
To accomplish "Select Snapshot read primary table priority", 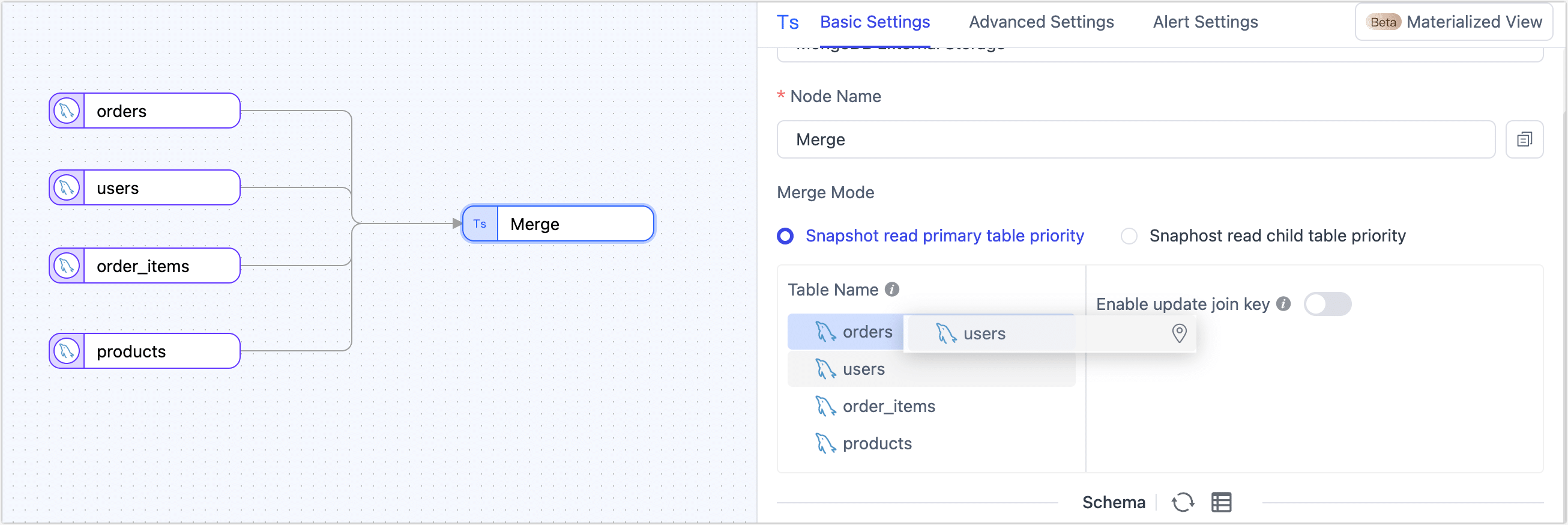I will (785, 235).
